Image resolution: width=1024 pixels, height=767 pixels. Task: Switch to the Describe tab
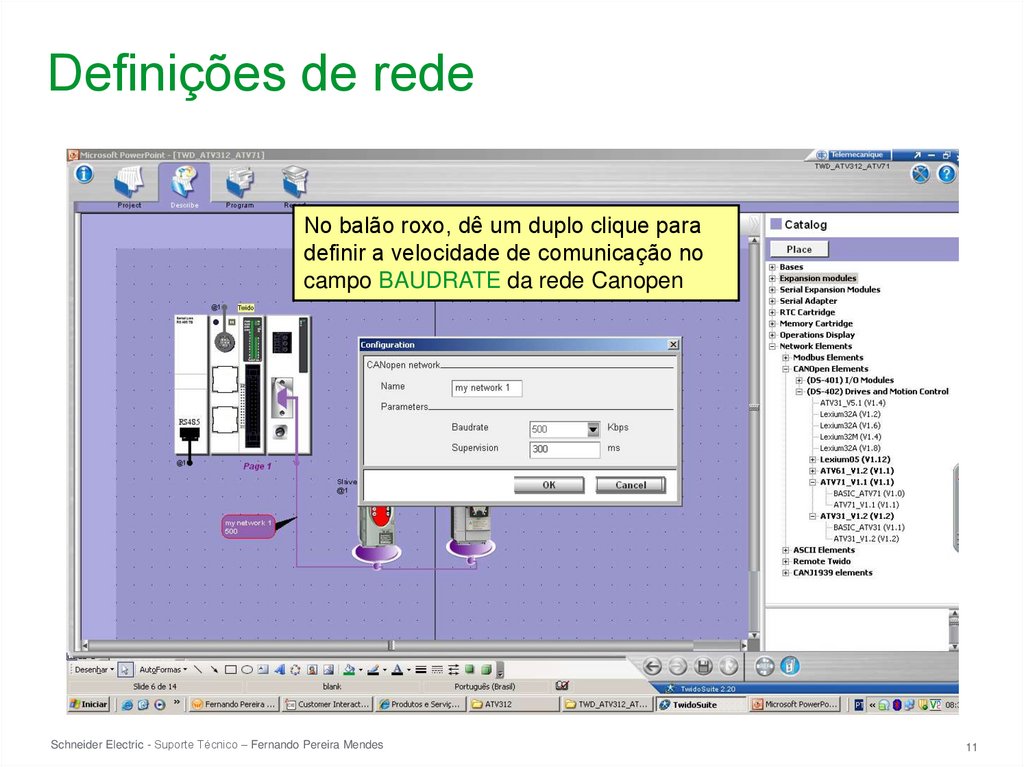[x=184, y=187]
